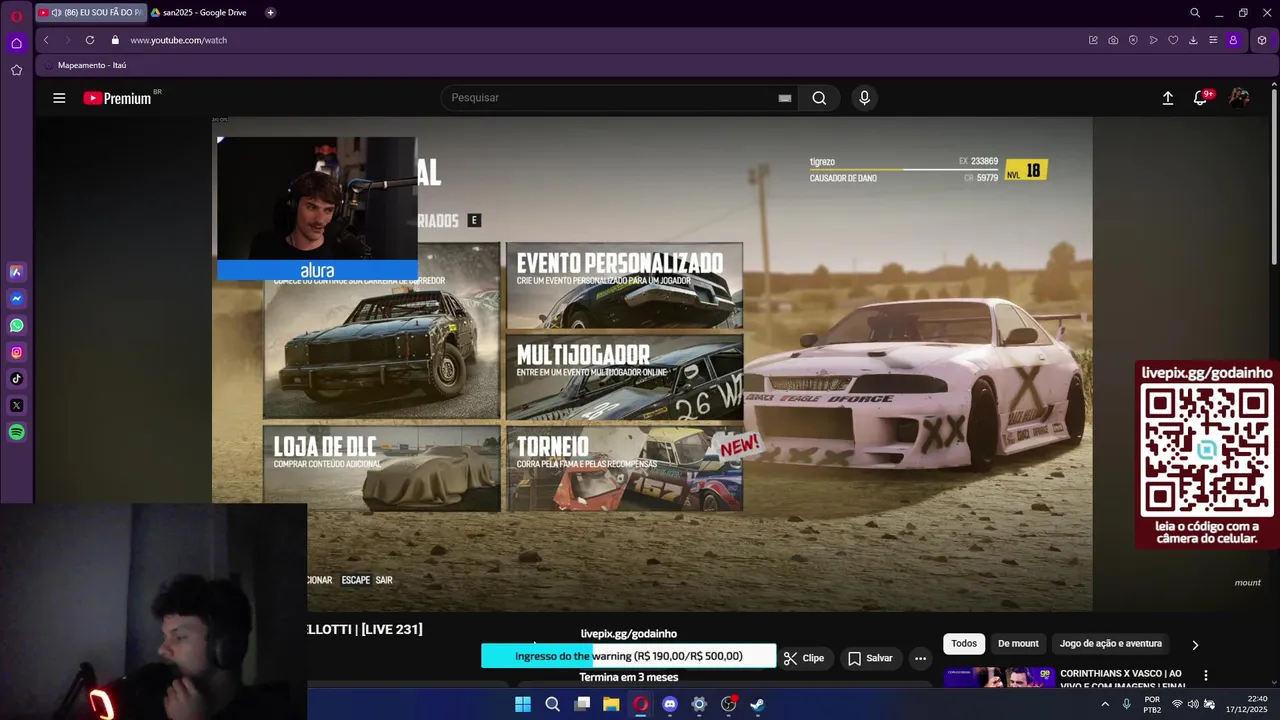Open Opera tab search magnifier icon
1280x720 pixels.
click(1195, 13)
